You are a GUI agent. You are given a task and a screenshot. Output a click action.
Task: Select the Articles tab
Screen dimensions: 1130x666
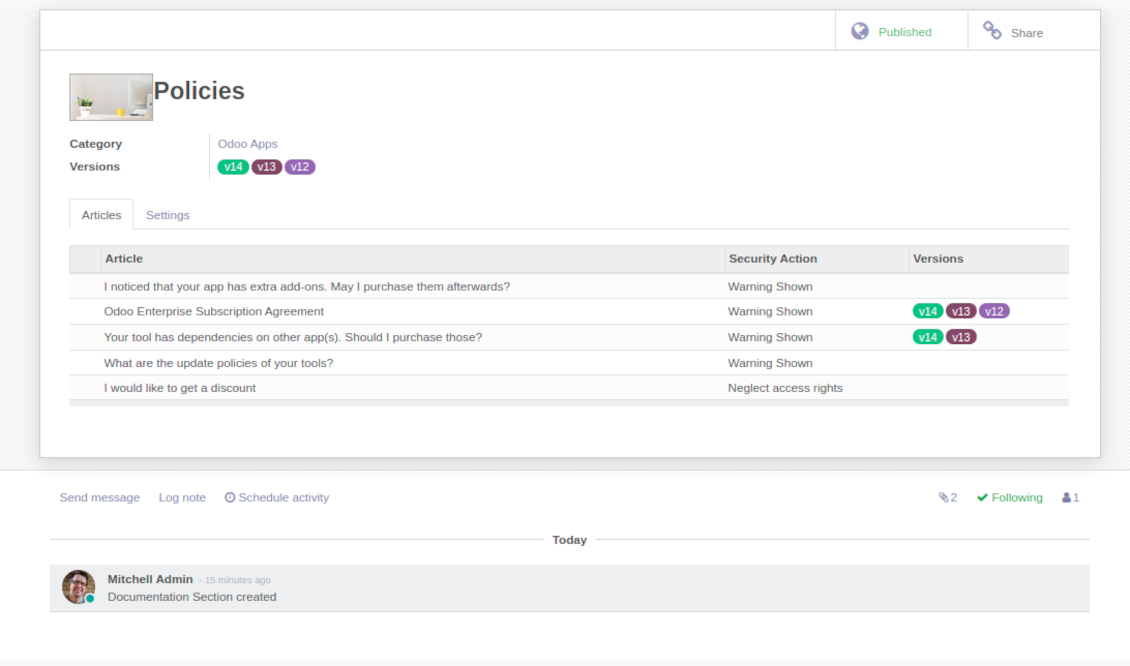point(101,215)
